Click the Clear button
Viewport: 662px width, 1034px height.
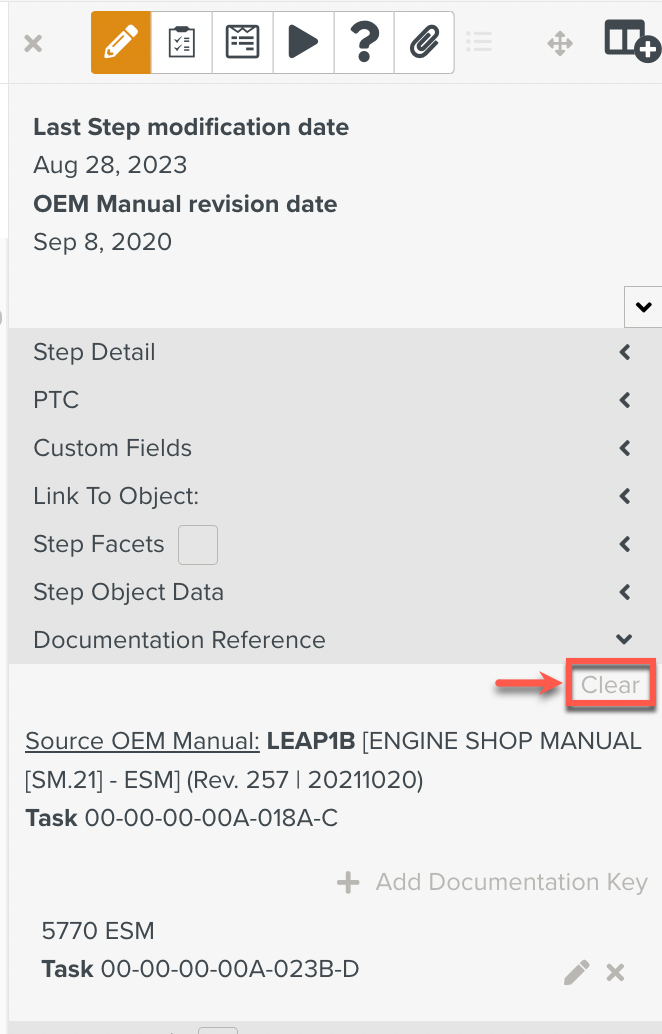point(611,684)
